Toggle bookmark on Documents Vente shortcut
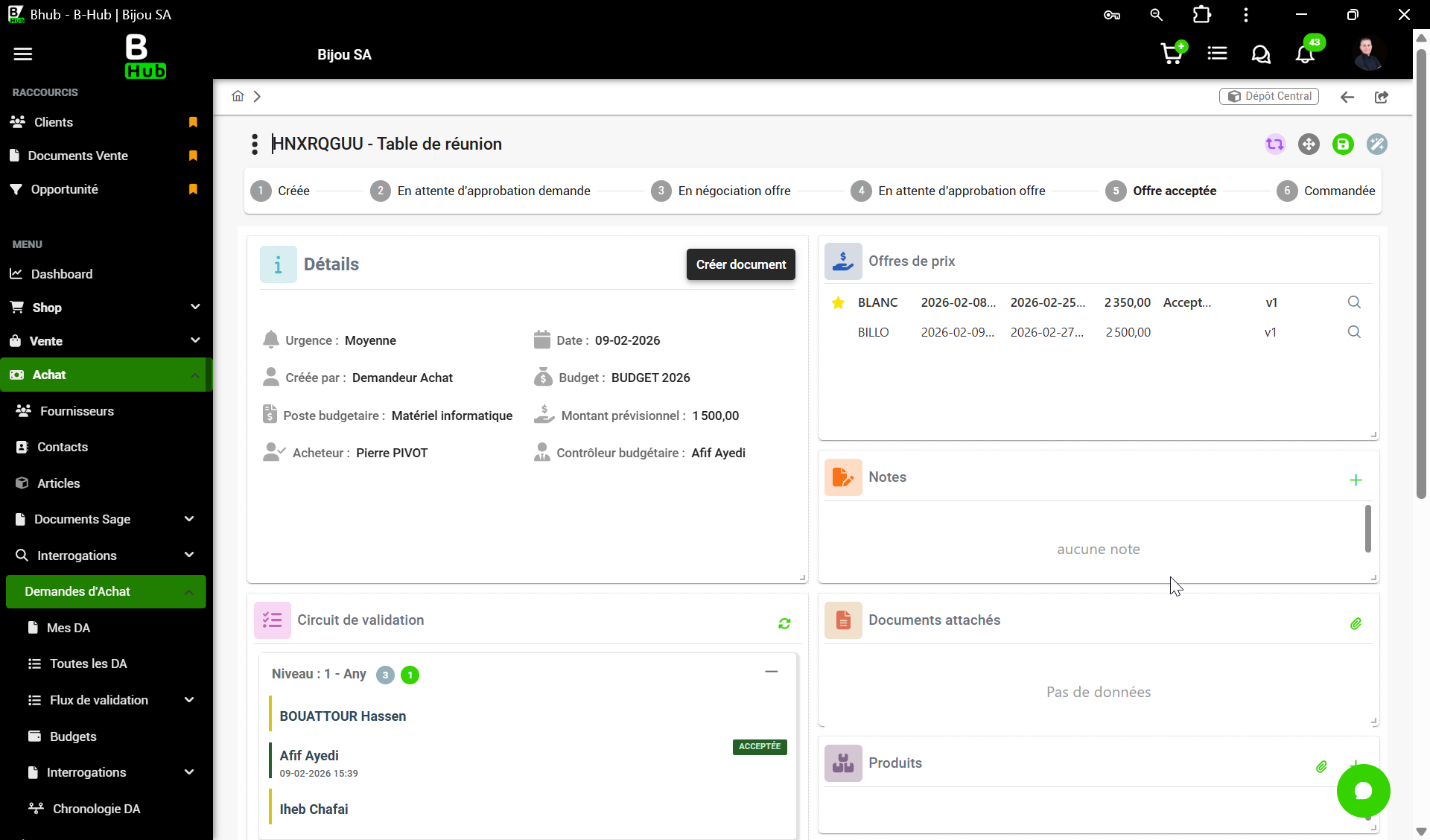The height and width of the screenshot is (840, 1430). pyautogui.click(x=193, y=156)
